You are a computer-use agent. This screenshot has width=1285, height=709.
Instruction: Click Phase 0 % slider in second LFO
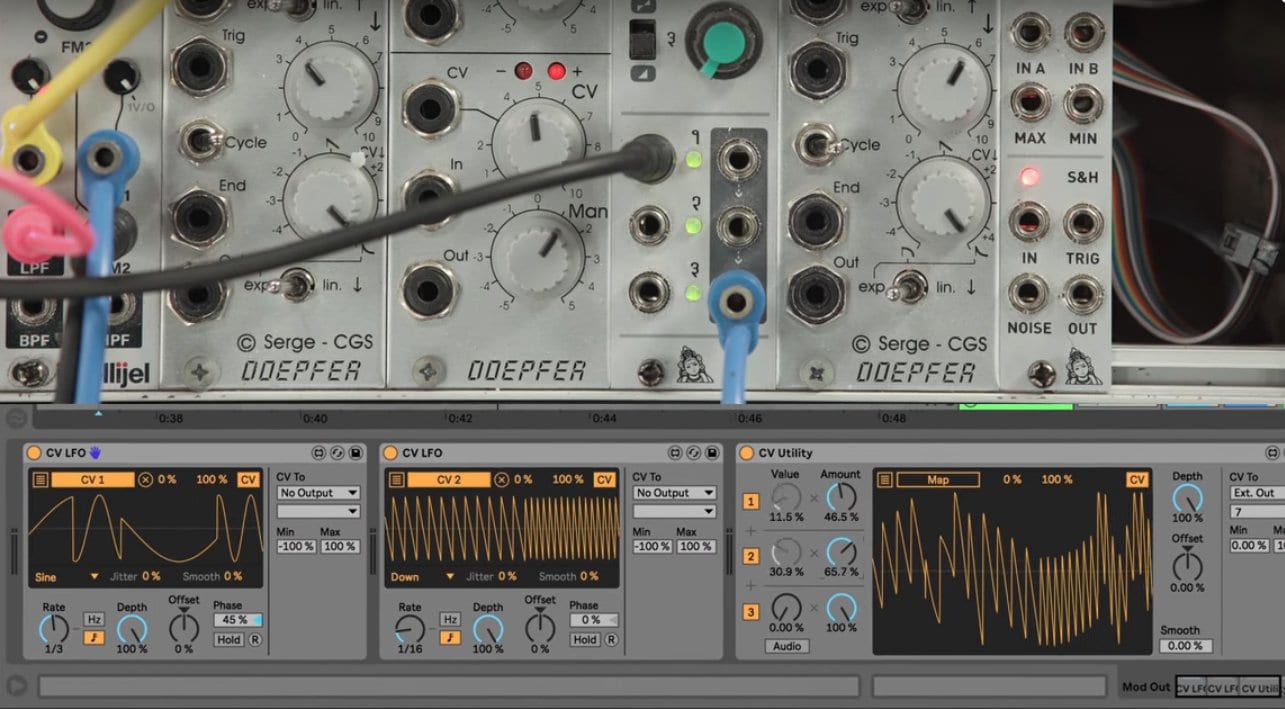[x=594, y=620]
